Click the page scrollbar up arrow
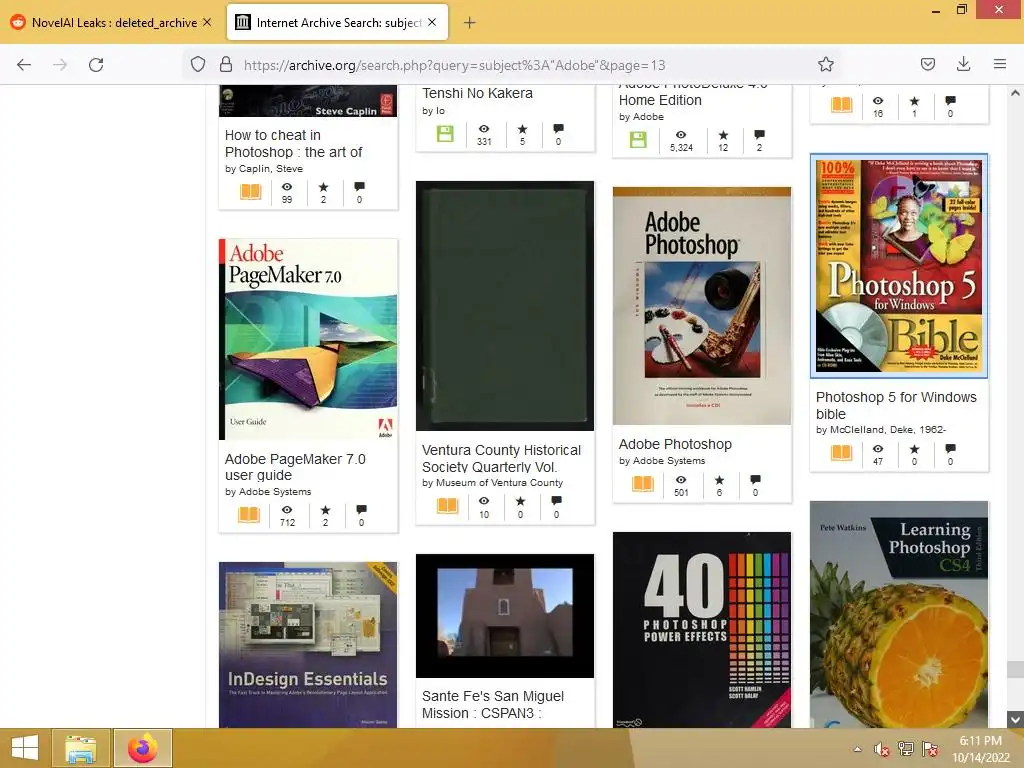The height and width of the screenshot is (768, 1024). pyautogui.click(x=1015, y=93)
